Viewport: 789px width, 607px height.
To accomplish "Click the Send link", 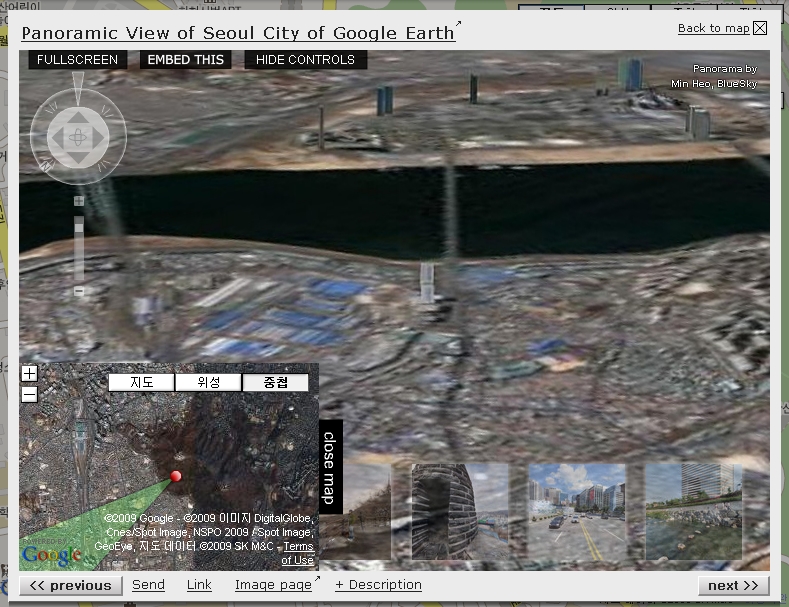I will tap(148, 585).
